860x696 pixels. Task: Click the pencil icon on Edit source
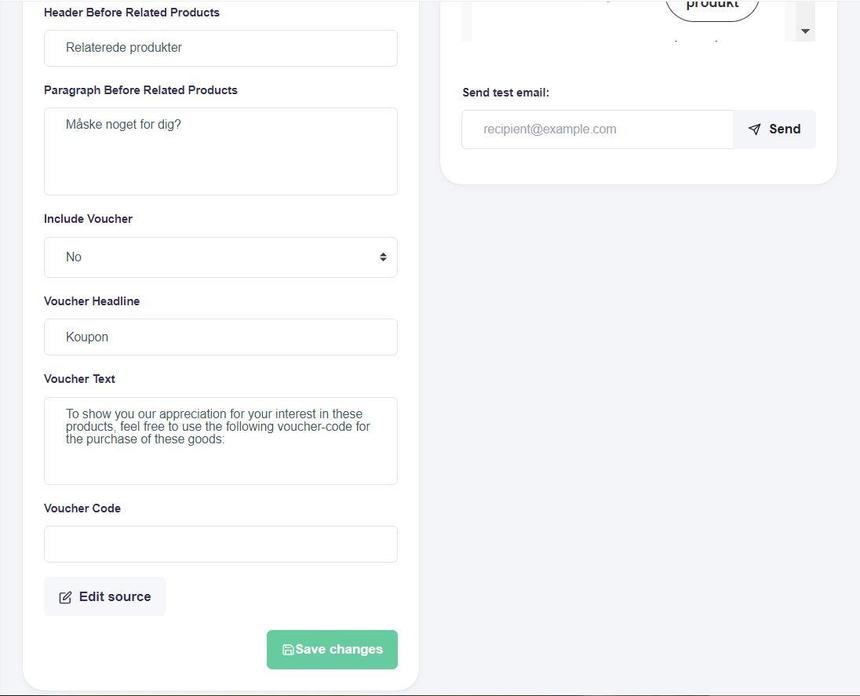(x=65, y=597)
